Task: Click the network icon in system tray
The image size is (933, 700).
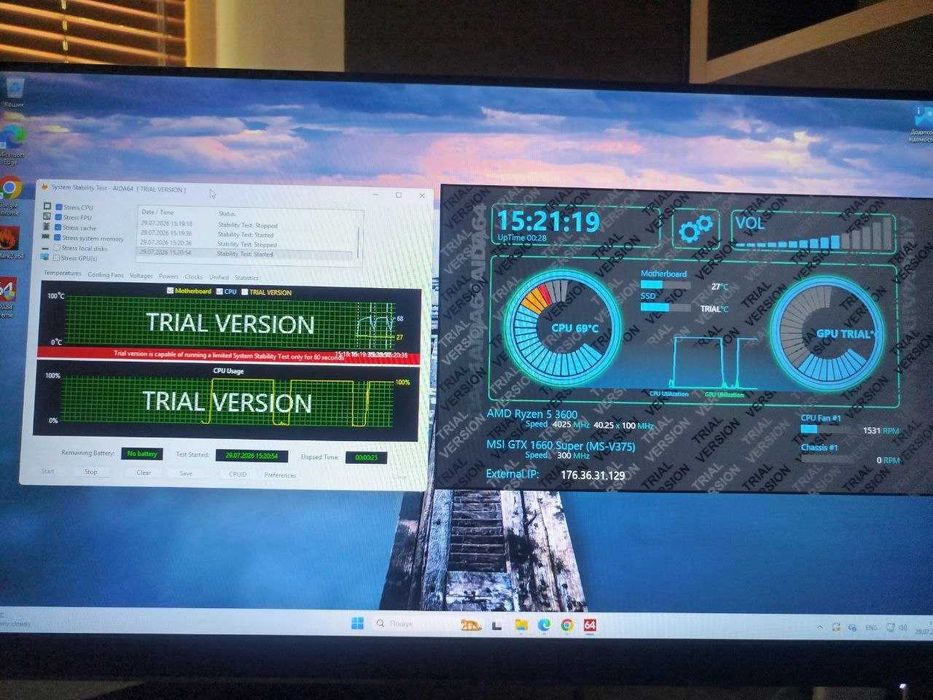Action: 891,627
